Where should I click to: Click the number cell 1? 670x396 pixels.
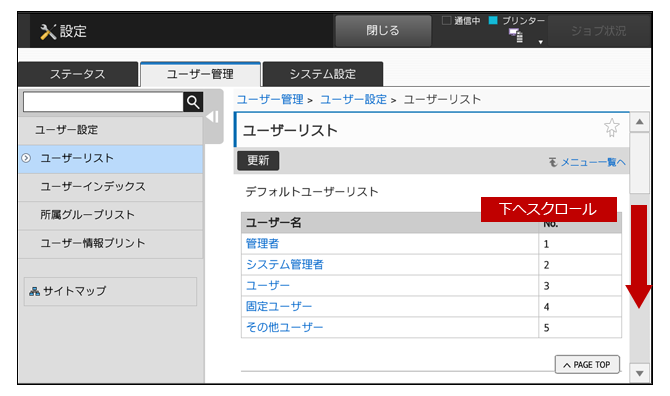(580, 244)
